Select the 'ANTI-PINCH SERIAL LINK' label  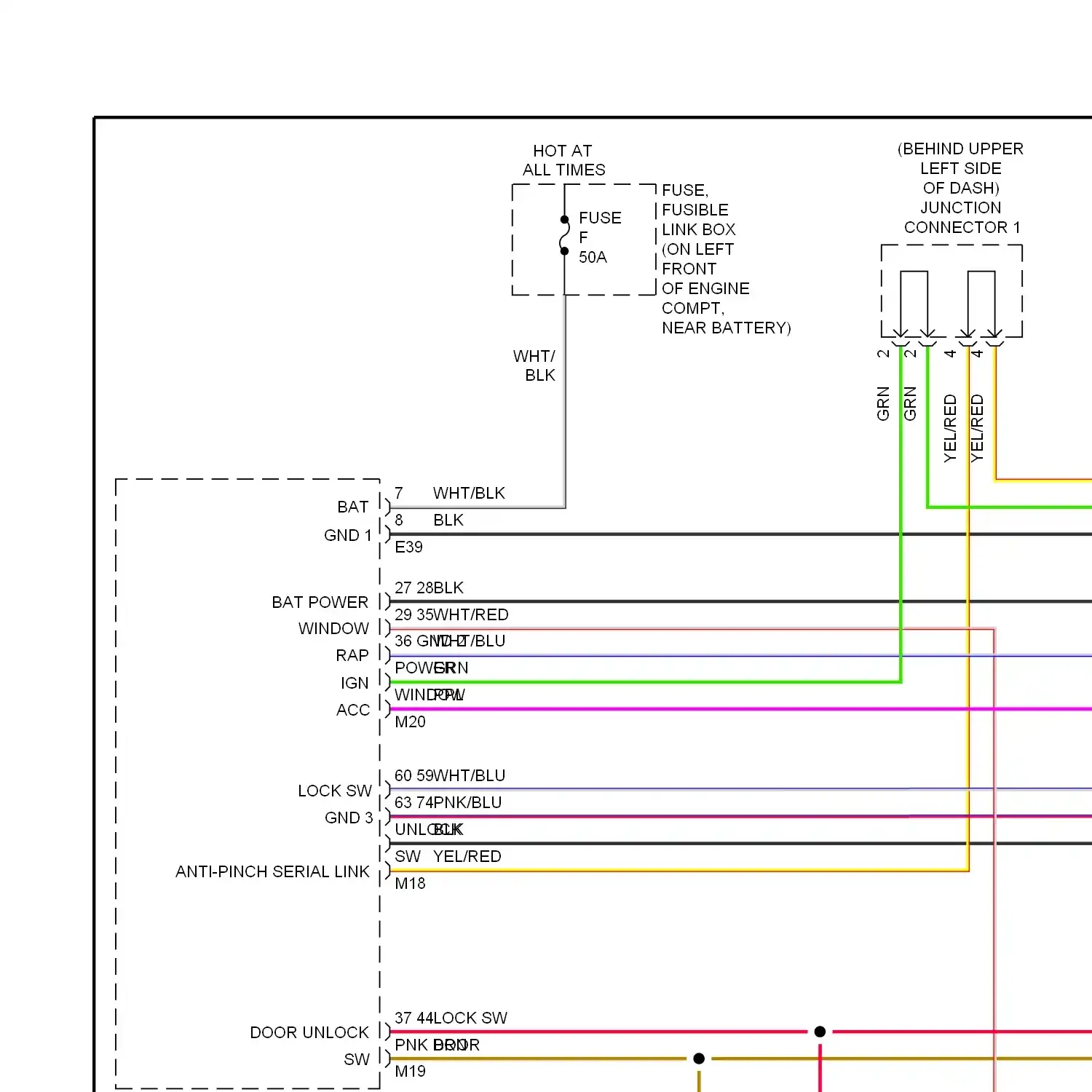tap(272, 871)
